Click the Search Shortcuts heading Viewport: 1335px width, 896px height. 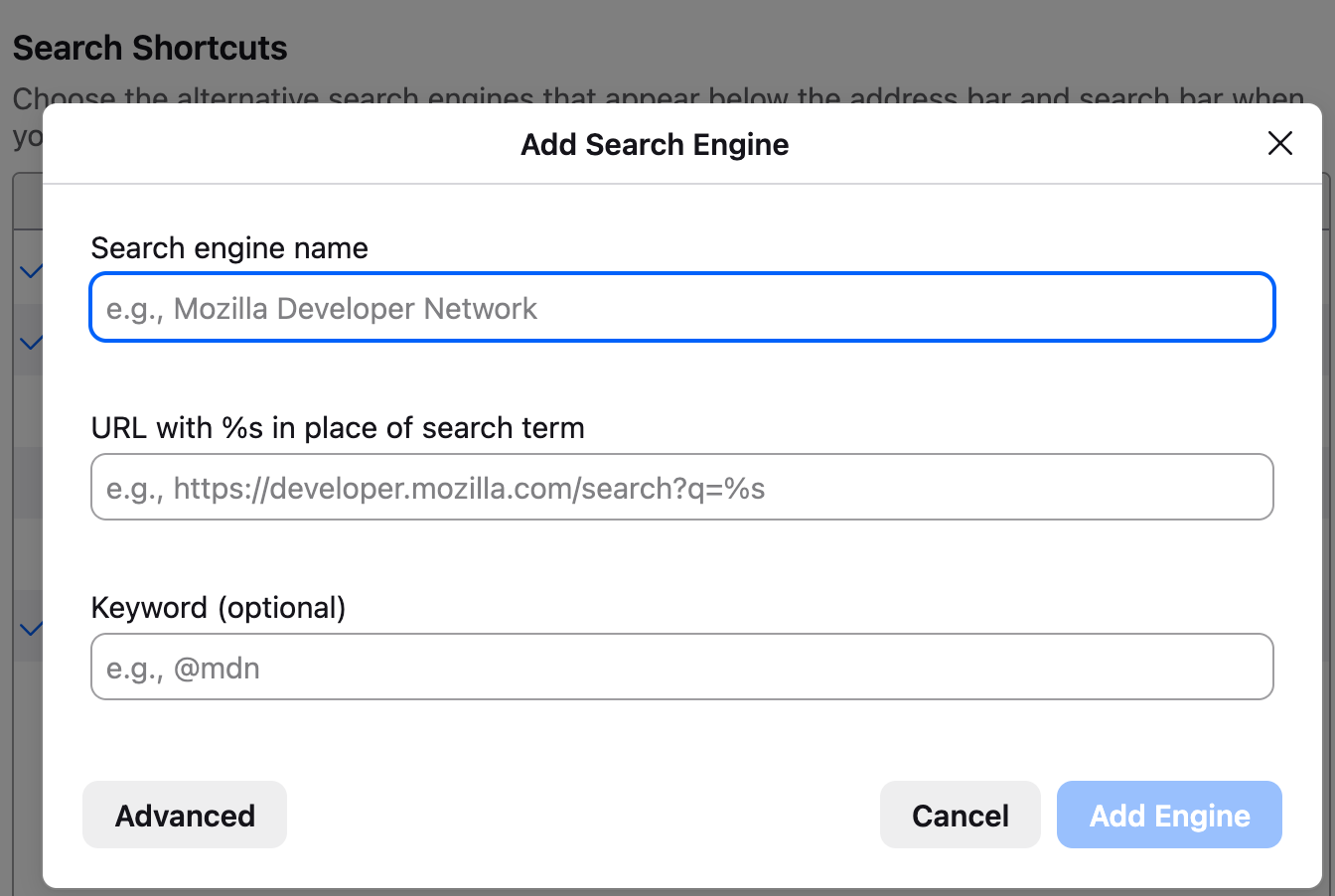coord(150,48)
